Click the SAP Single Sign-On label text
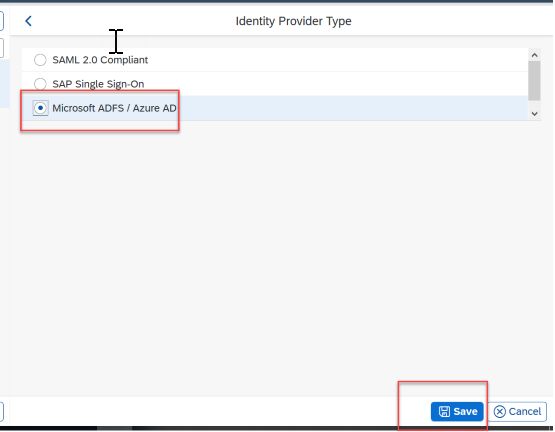Screen dimensions: 555x432 [98, 84]
